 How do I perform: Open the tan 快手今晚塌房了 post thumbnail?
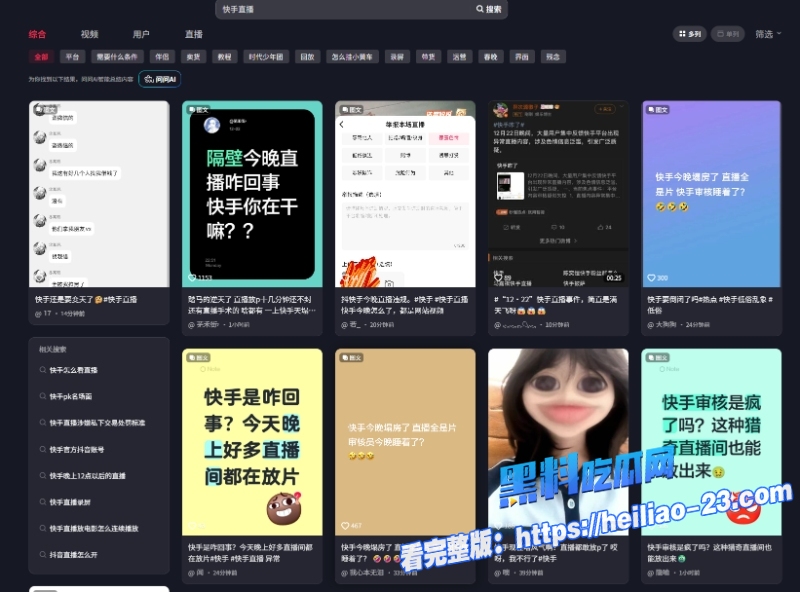(405, 442)
